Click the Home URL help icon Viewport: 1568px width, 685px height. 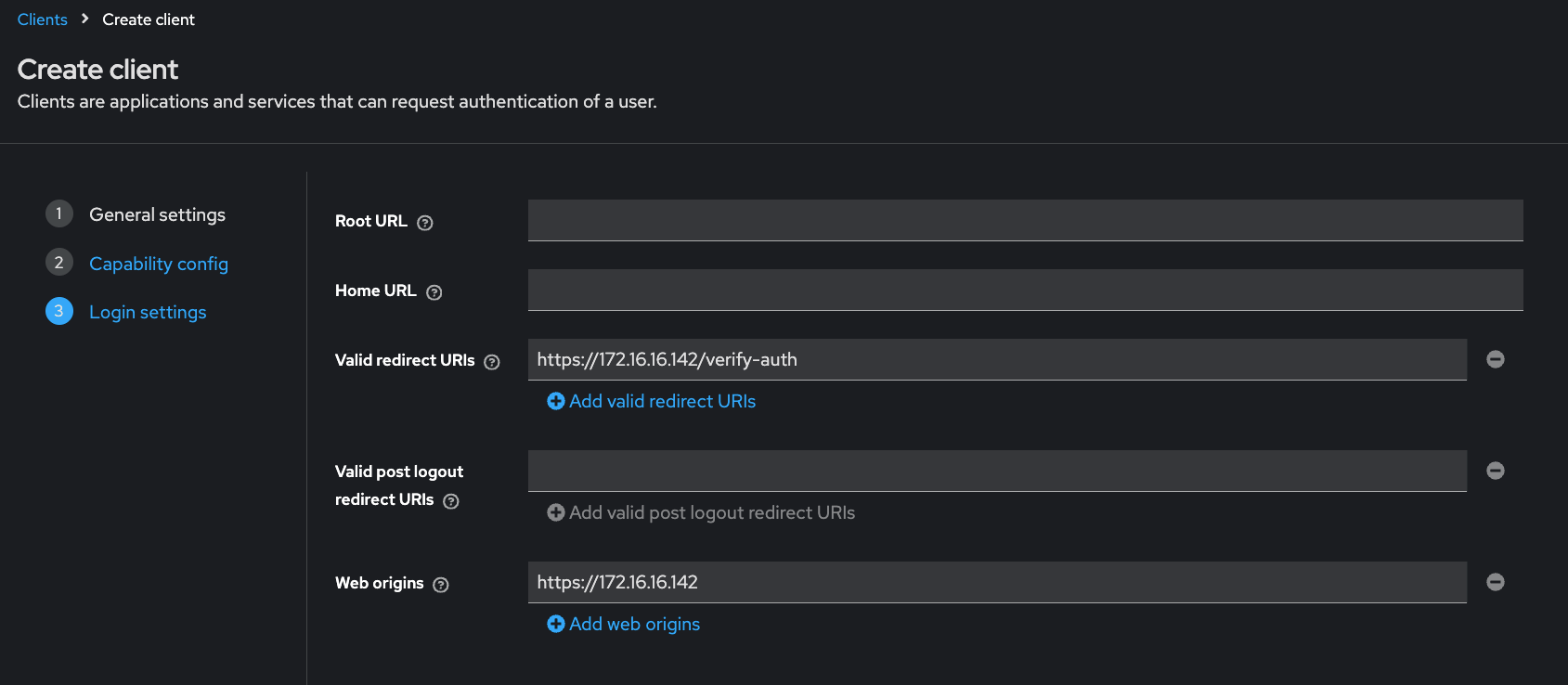pos(434,292)
